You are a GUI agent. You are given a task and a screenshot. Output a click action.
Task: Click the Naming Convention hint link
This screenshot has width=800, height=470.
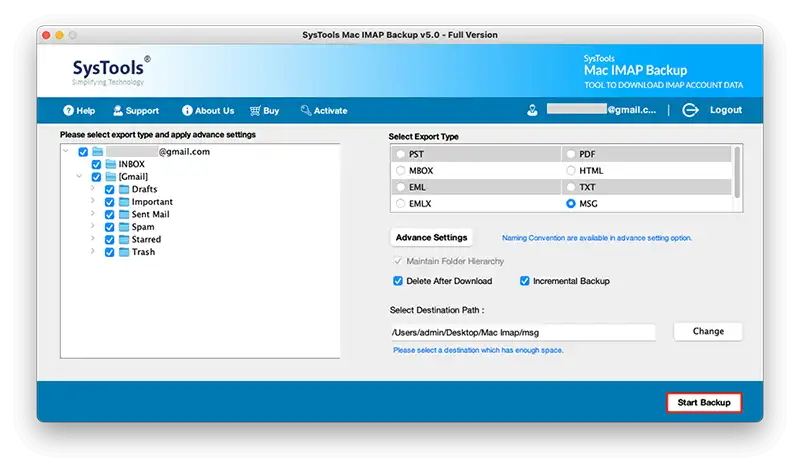point(597,238)
